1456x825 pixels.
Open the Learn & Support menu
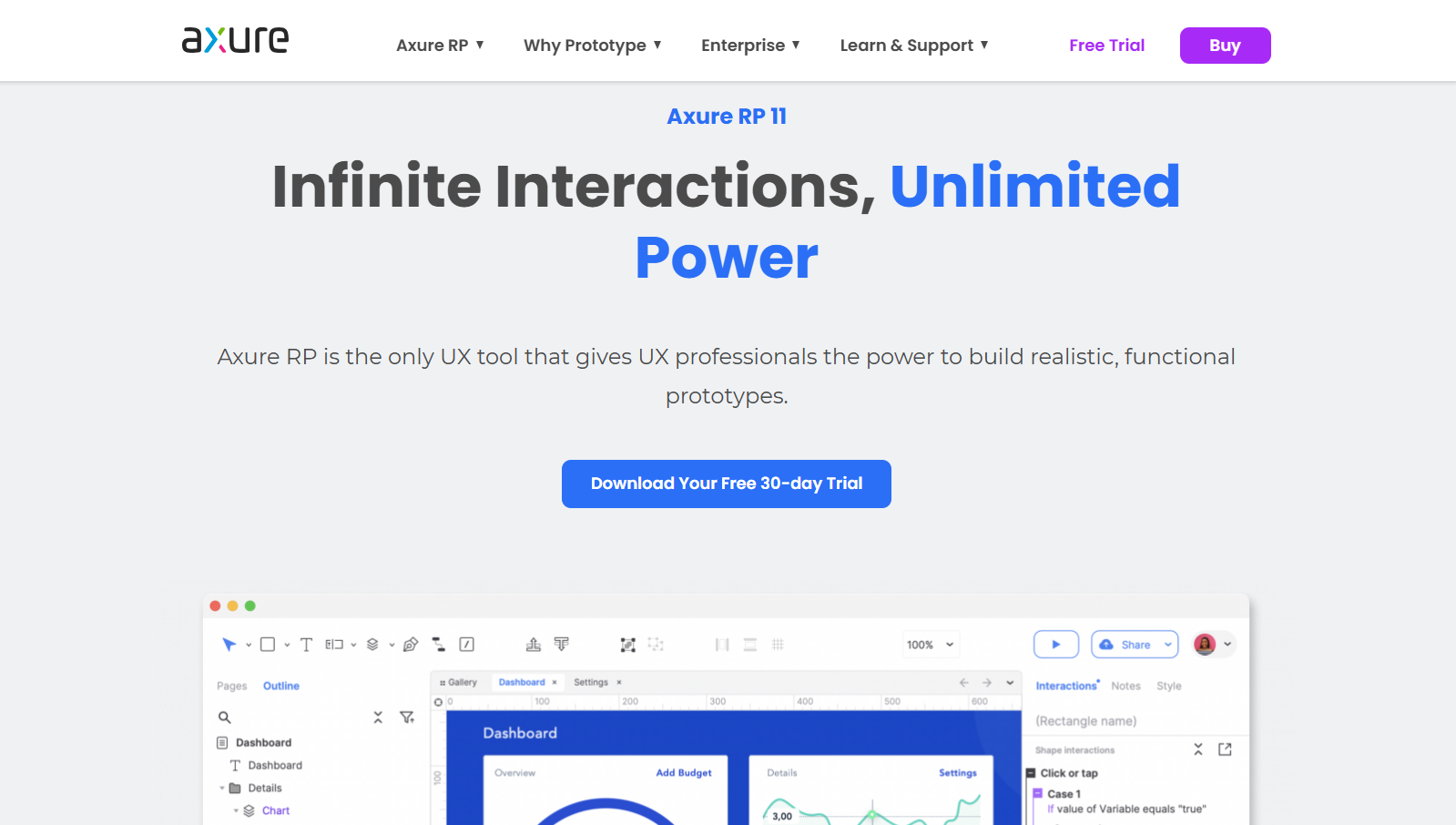click(914, 46)
